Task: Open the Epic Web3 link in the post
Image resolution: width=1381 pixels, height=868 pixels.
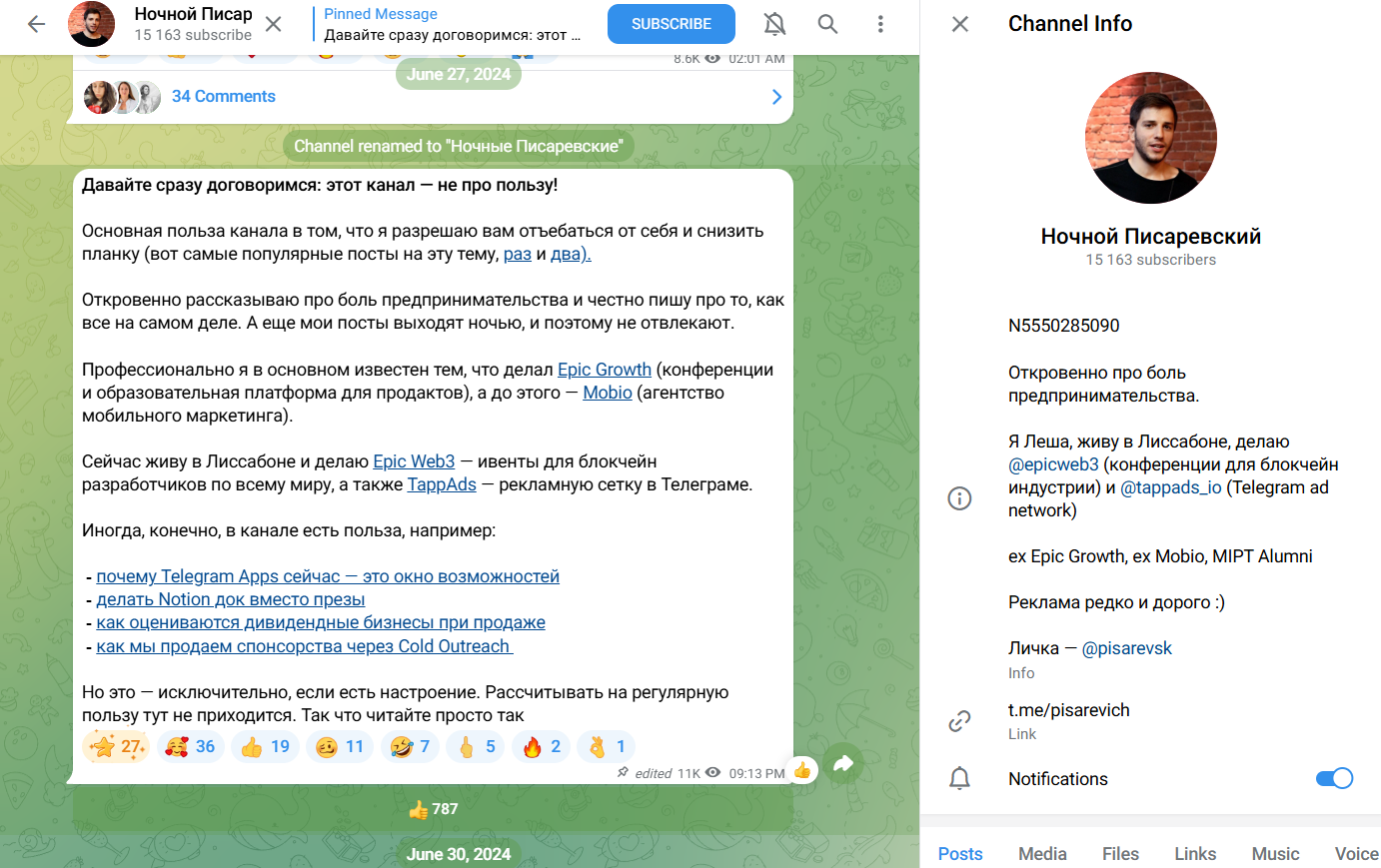Action: [x=414, y=462]
